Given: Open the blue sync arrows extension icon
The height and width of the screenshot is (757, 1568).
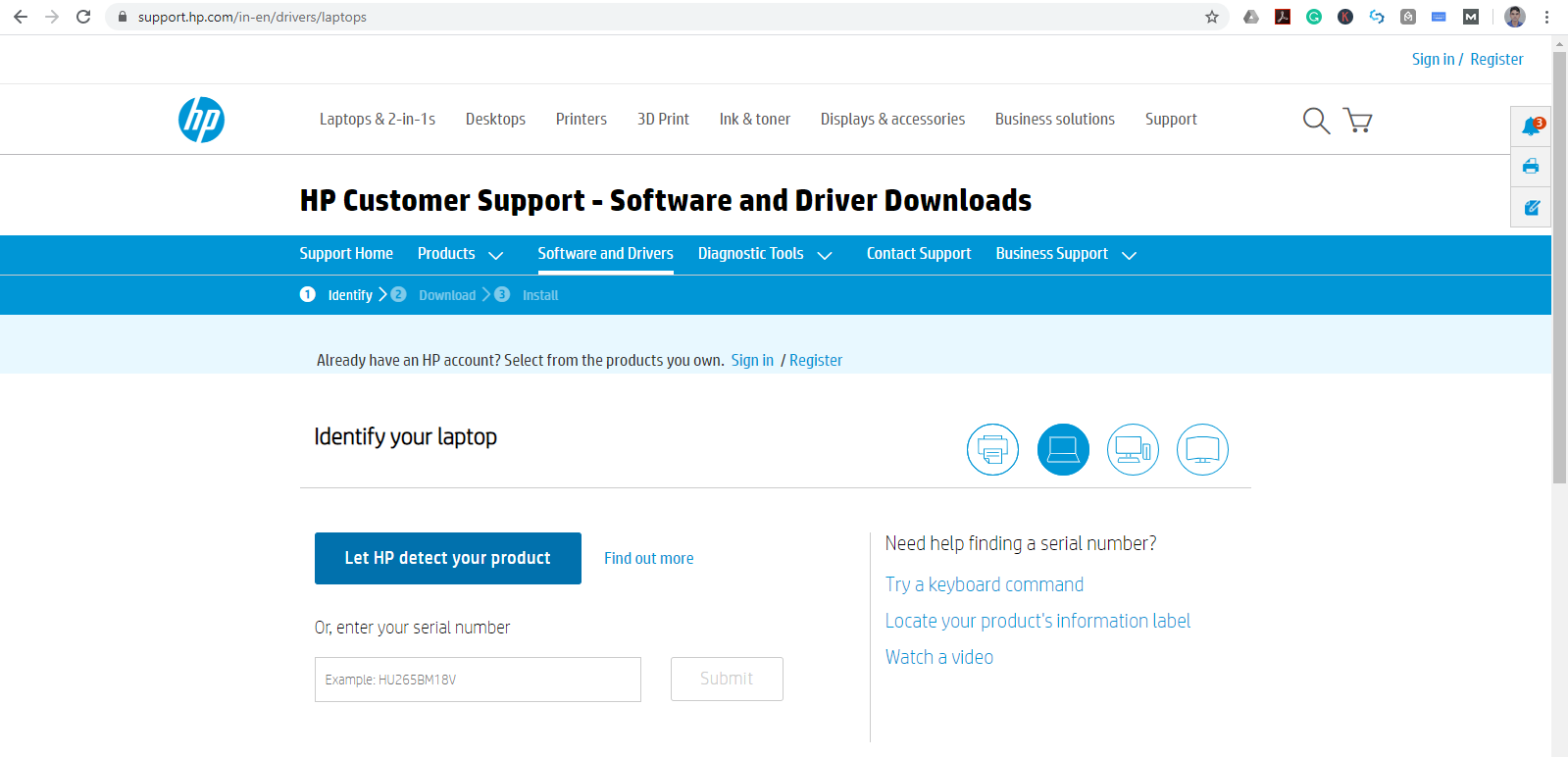Looking at the screenshot, I should (x=1377, y=17).
